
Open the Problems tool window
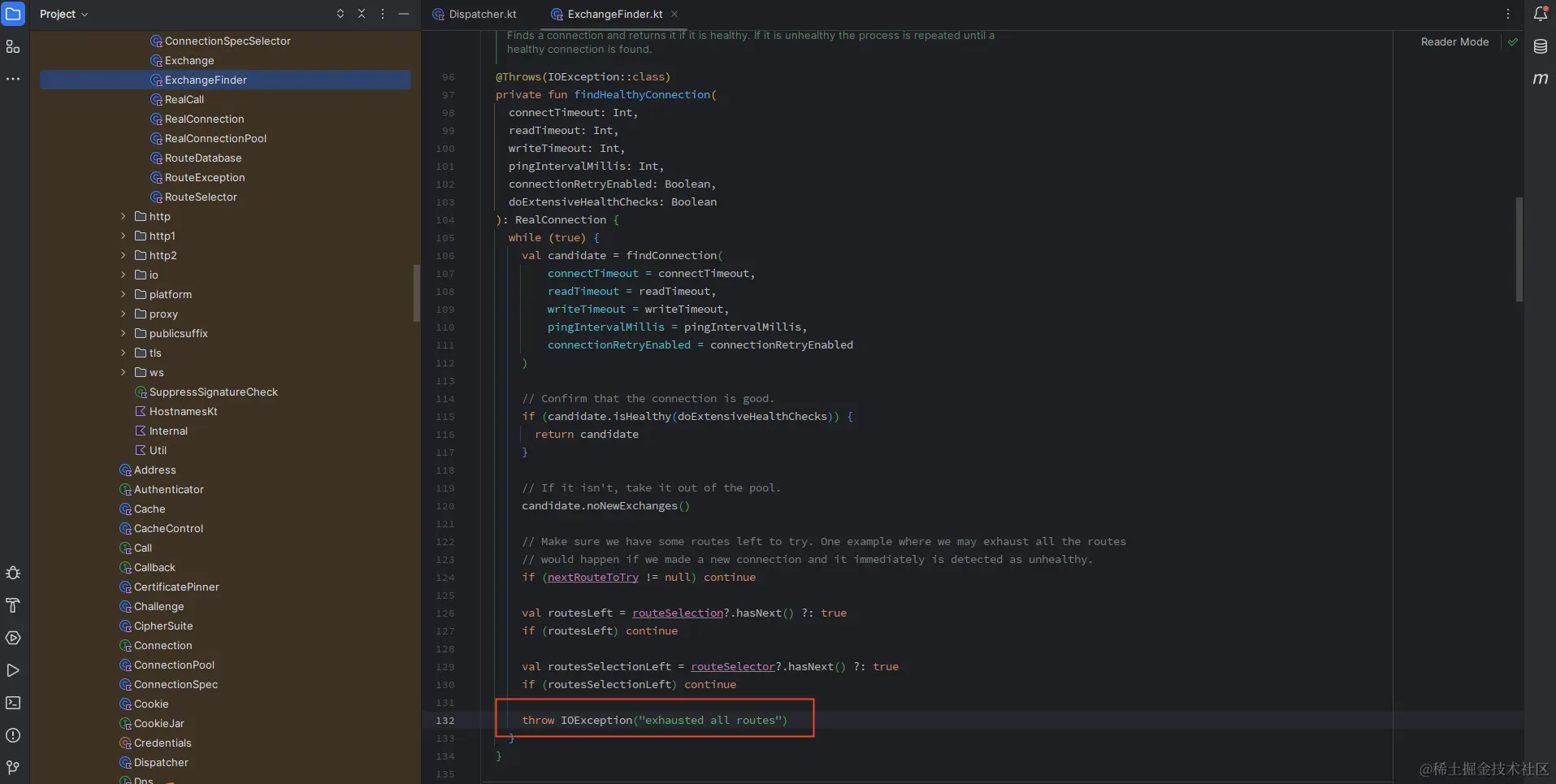[x=13, y=735]
